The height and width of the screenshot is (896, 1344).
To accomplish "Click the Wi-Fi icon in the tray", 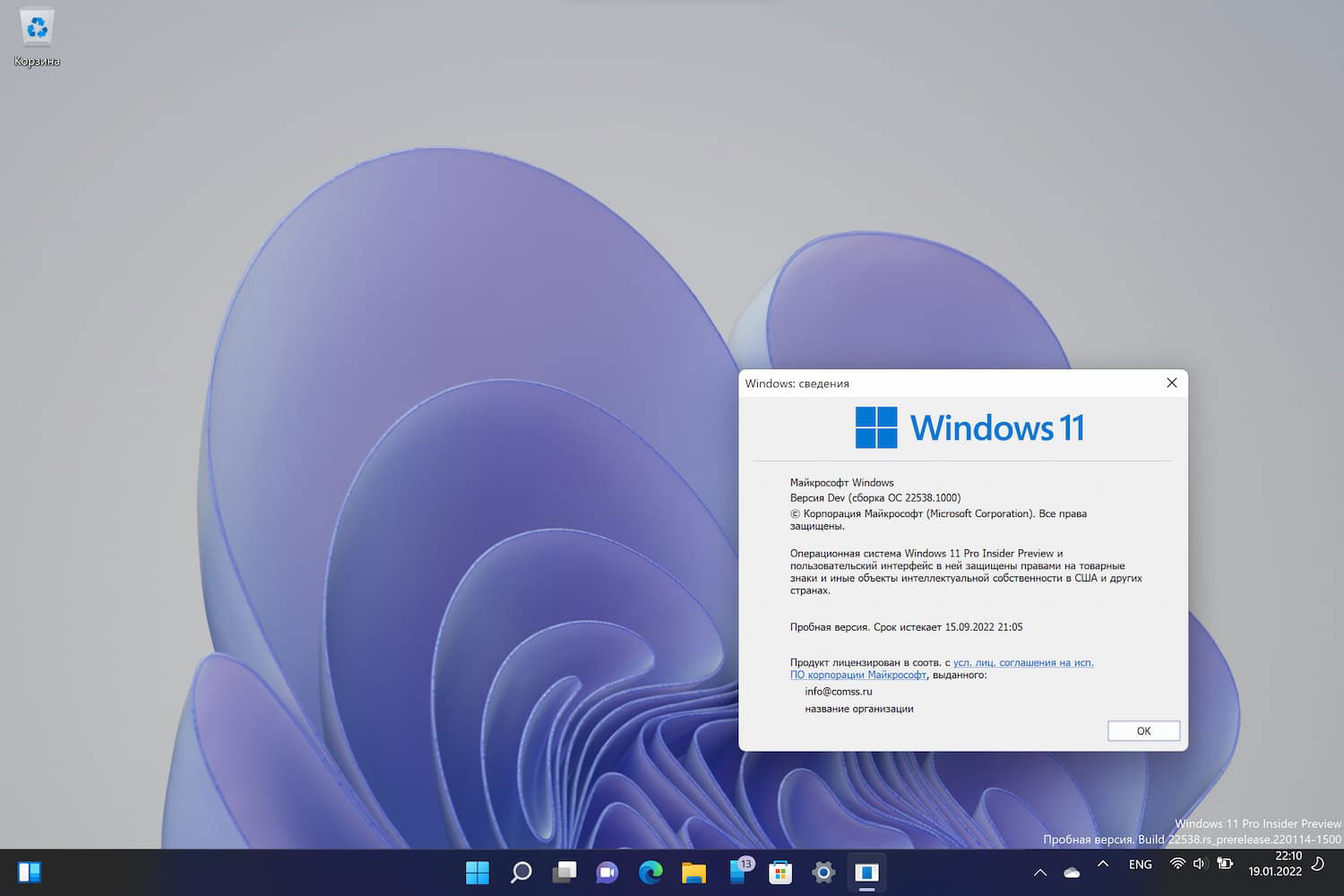I will click(x=1177, y=864).
